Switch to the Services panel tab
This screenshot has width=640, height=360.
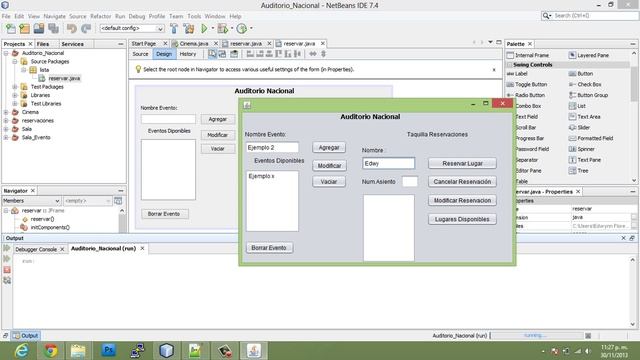click(x=72, y=44)
